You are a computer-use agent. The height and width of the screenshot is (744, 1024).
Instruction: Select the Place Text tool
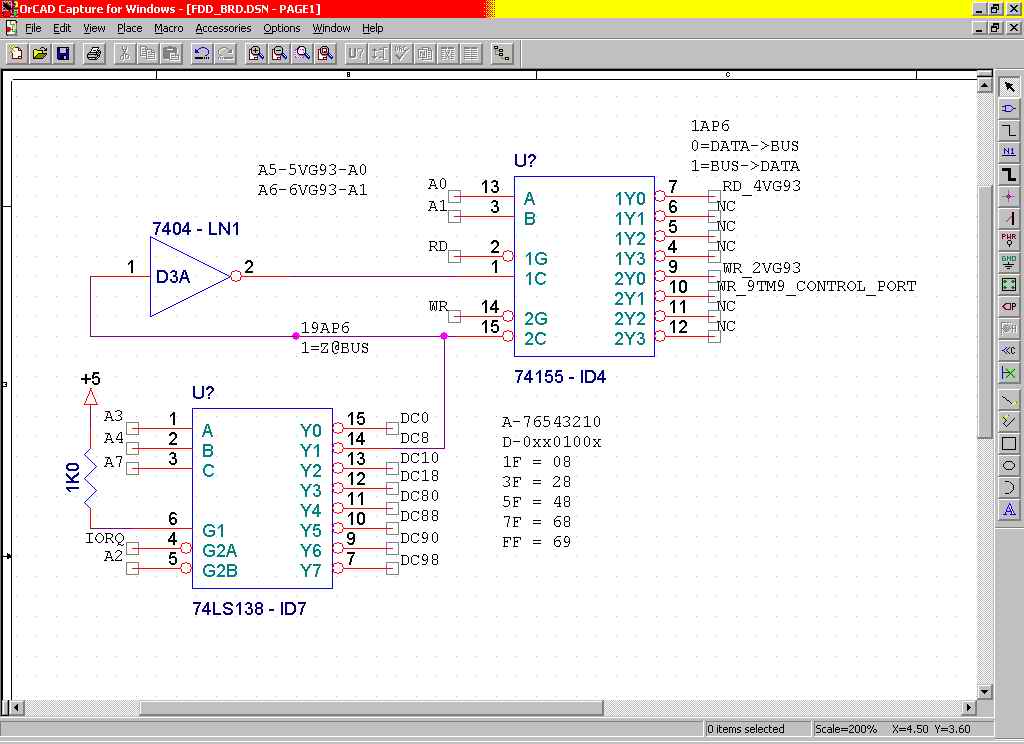tap(1009, 510)
